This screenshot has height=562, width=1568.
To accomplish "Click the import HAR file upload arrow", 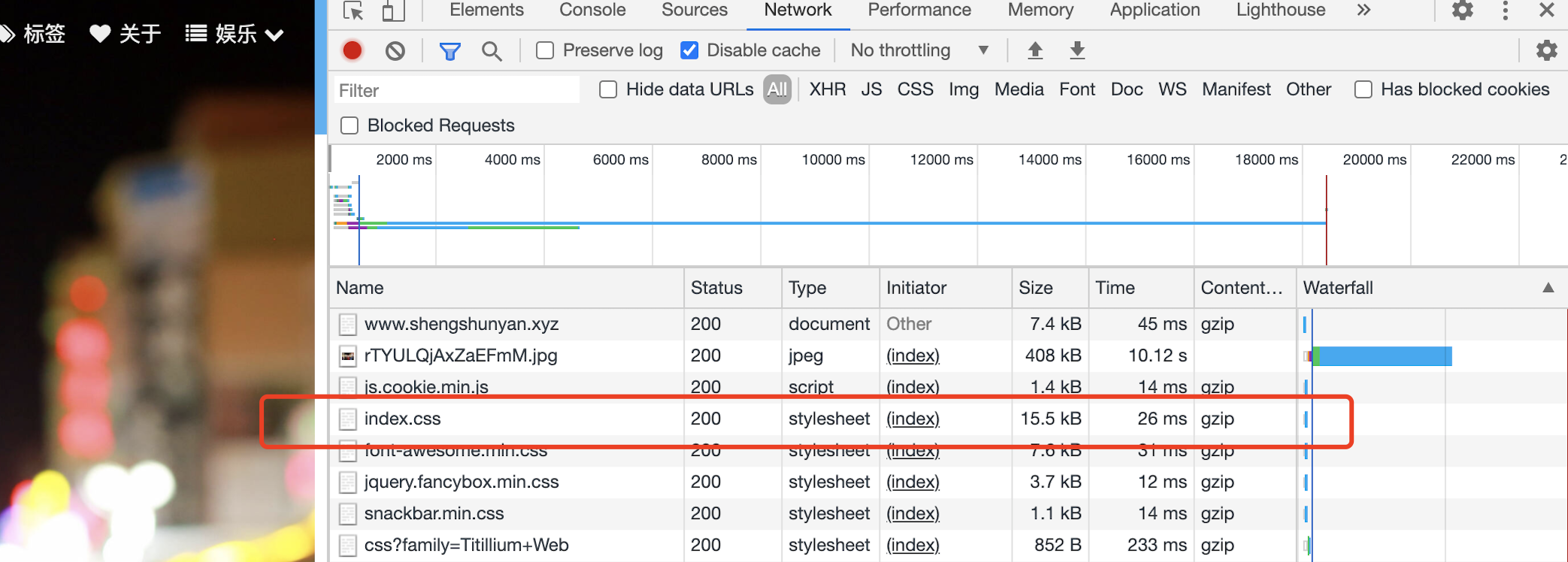I will tap(1035, 50).
